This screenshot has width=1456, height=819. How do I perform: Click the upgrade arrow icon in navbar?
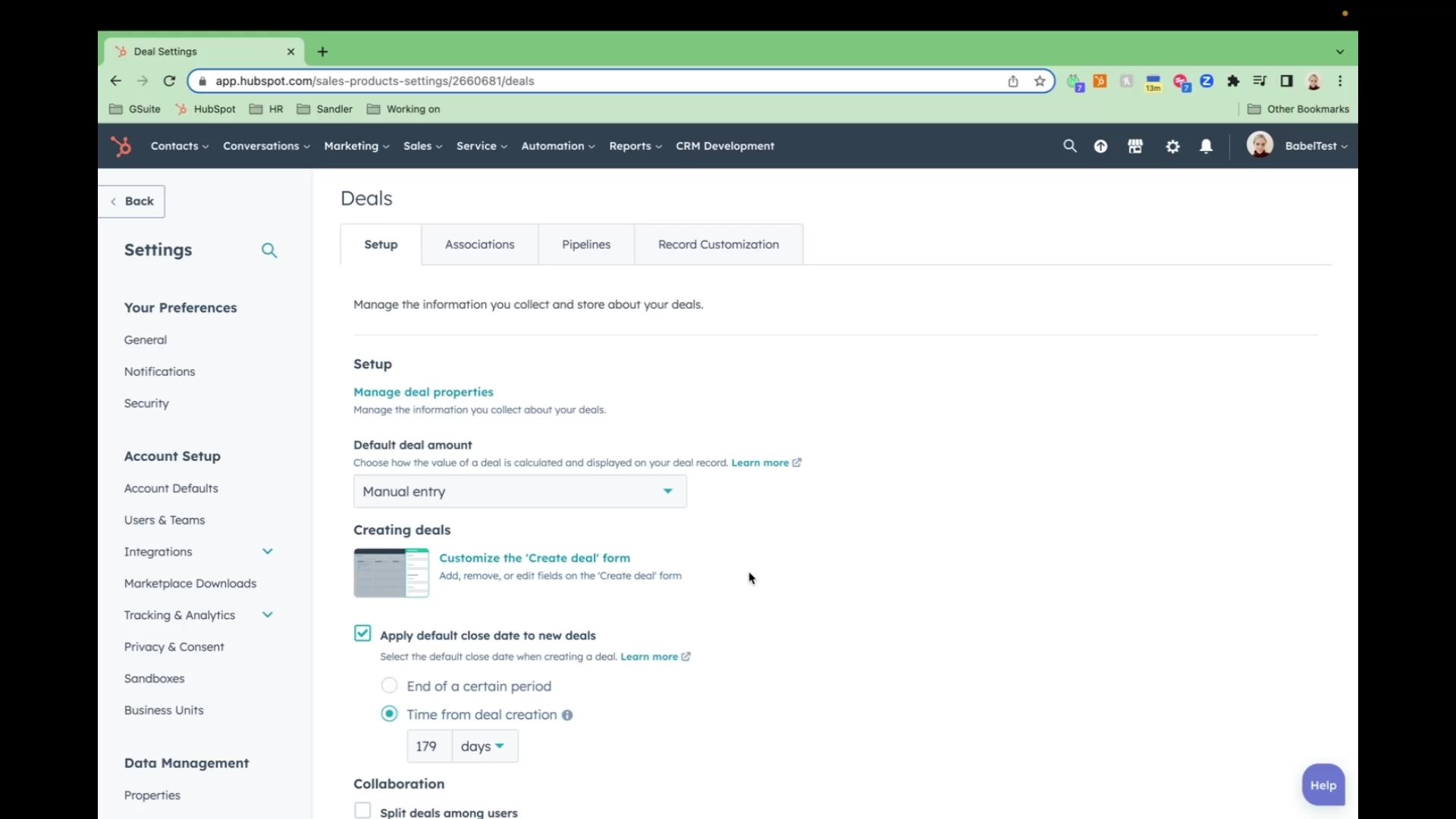pyautogui.click(x=1100, y=146)
